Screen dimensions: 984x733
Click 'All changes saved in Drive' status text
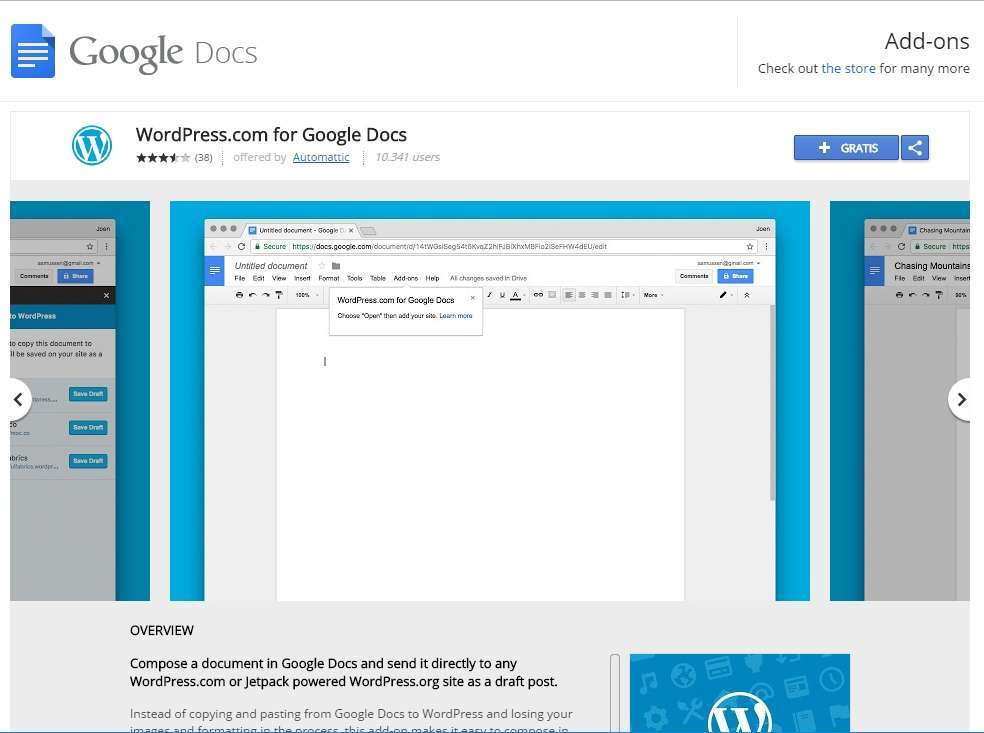pos(488,278)
